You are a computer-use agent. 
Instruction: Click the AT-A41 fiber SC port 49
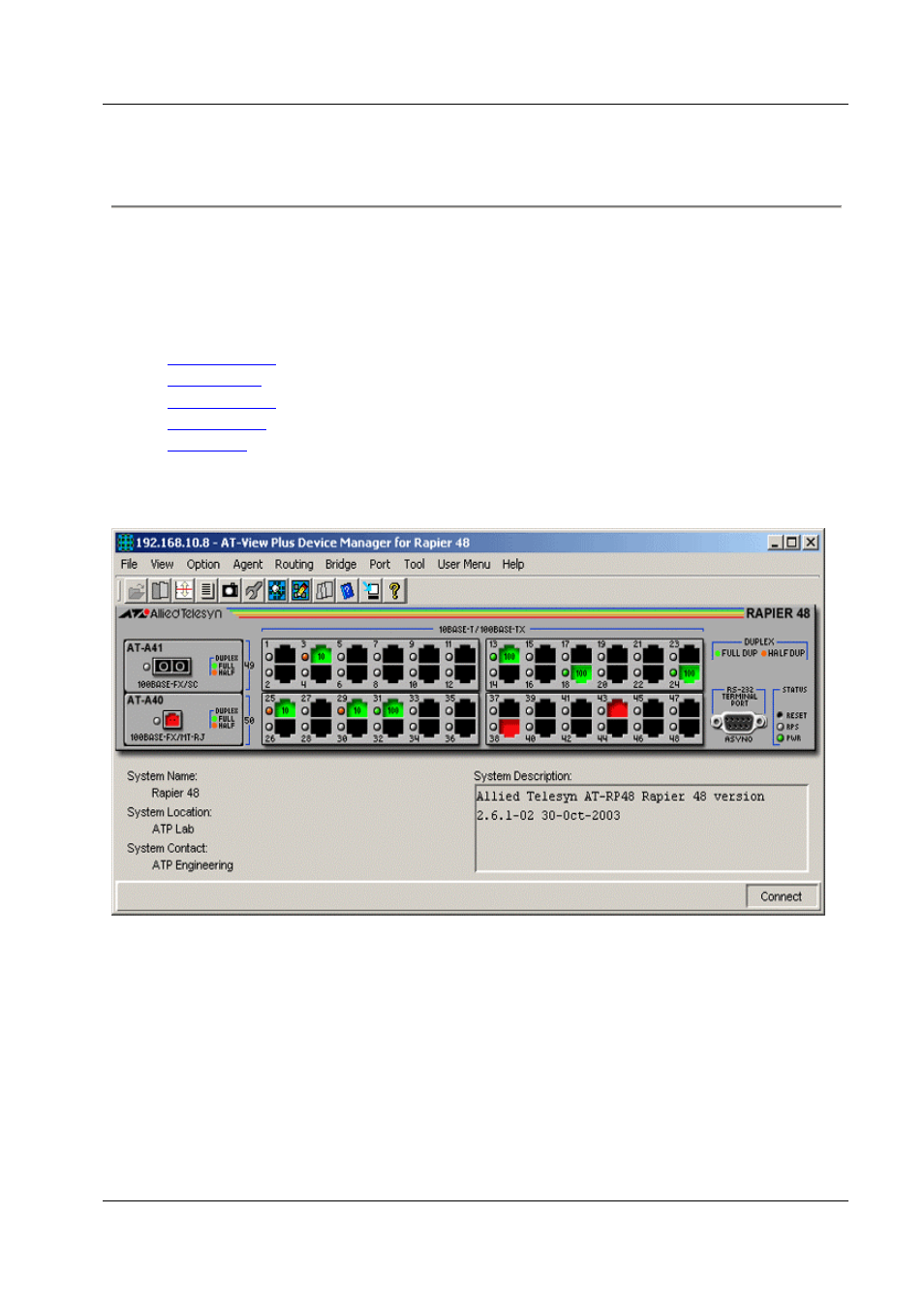[172, 667]
